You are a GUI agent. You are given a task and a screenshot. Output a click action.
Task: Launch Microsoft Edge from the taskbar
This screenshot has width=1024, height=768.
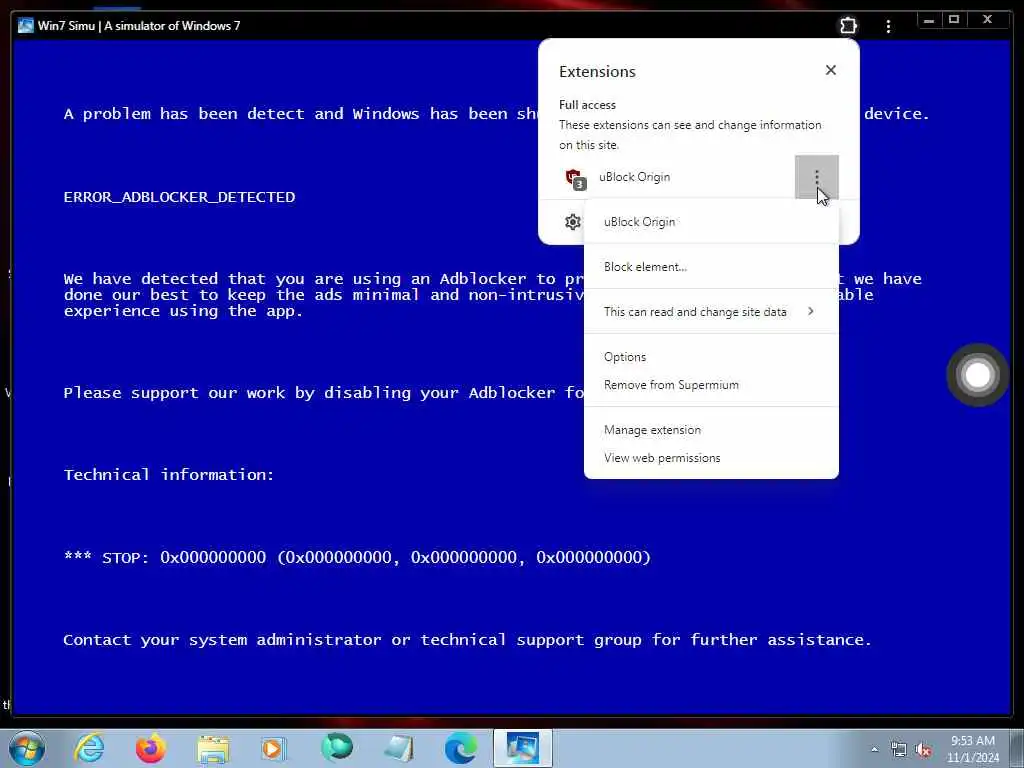pyautogui.click(x=461, y=748)
